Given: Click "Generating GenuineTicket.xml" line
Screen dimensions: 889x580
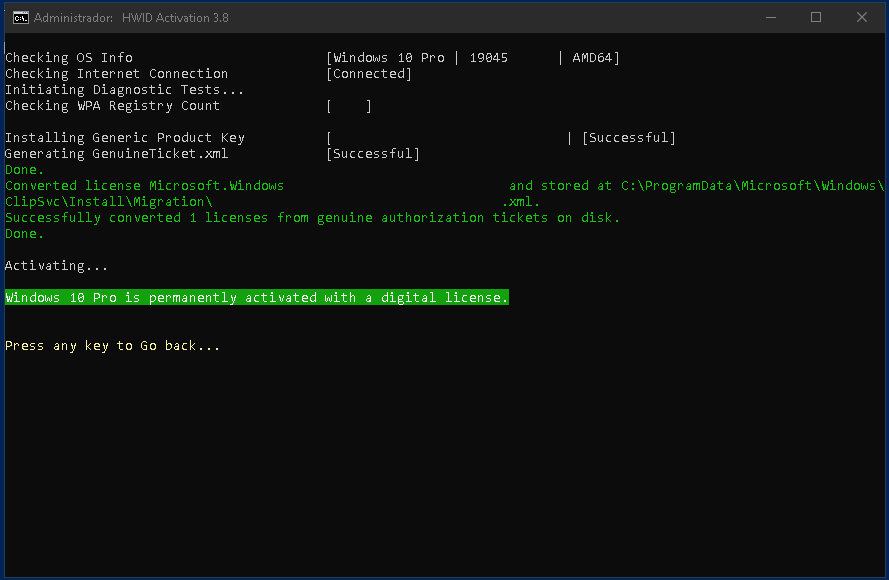Looking at the screenshot, I should 117,154.
